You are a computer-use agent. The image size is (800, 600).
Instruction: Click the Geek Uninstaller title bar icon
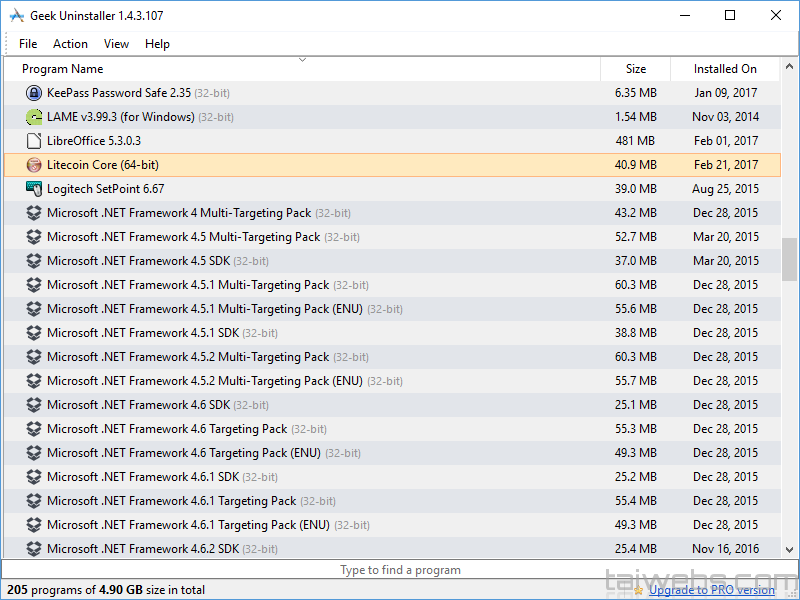(16, 16)
